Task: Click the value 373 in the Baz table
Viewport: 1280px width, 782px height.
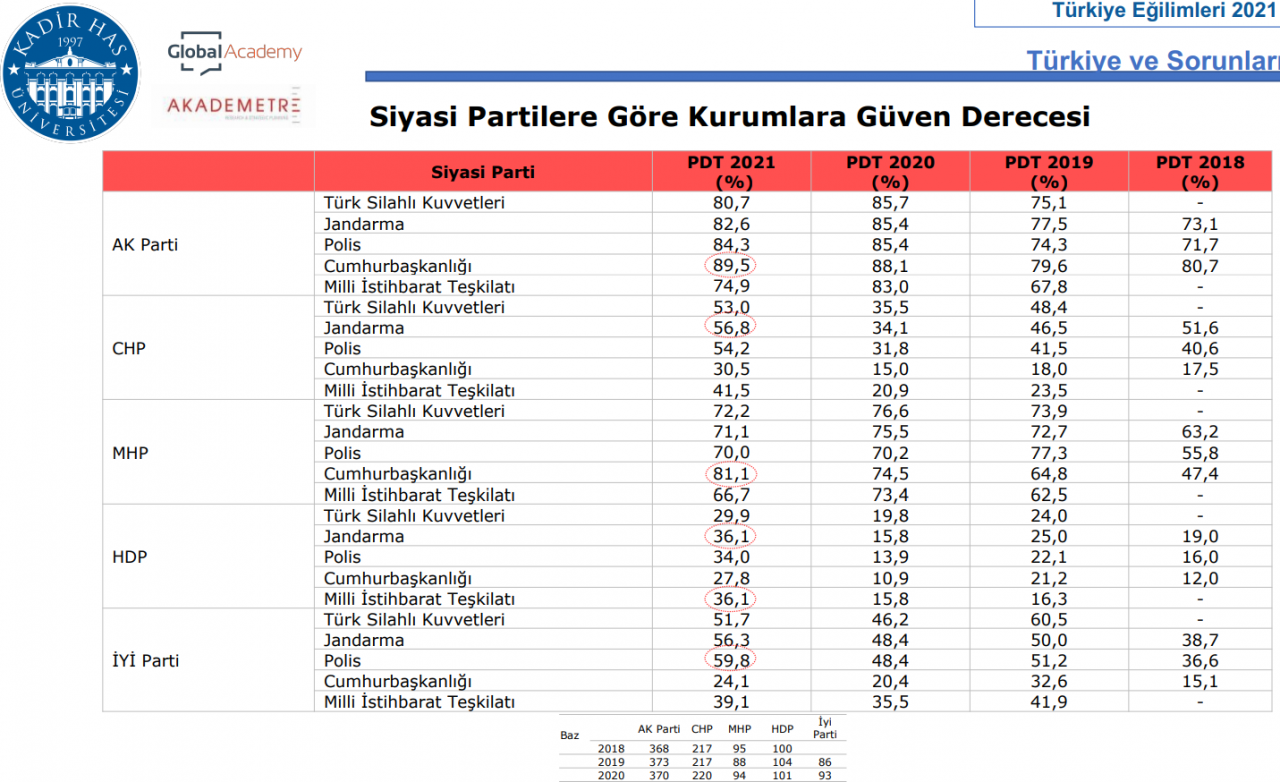Action: coord(659,762)
